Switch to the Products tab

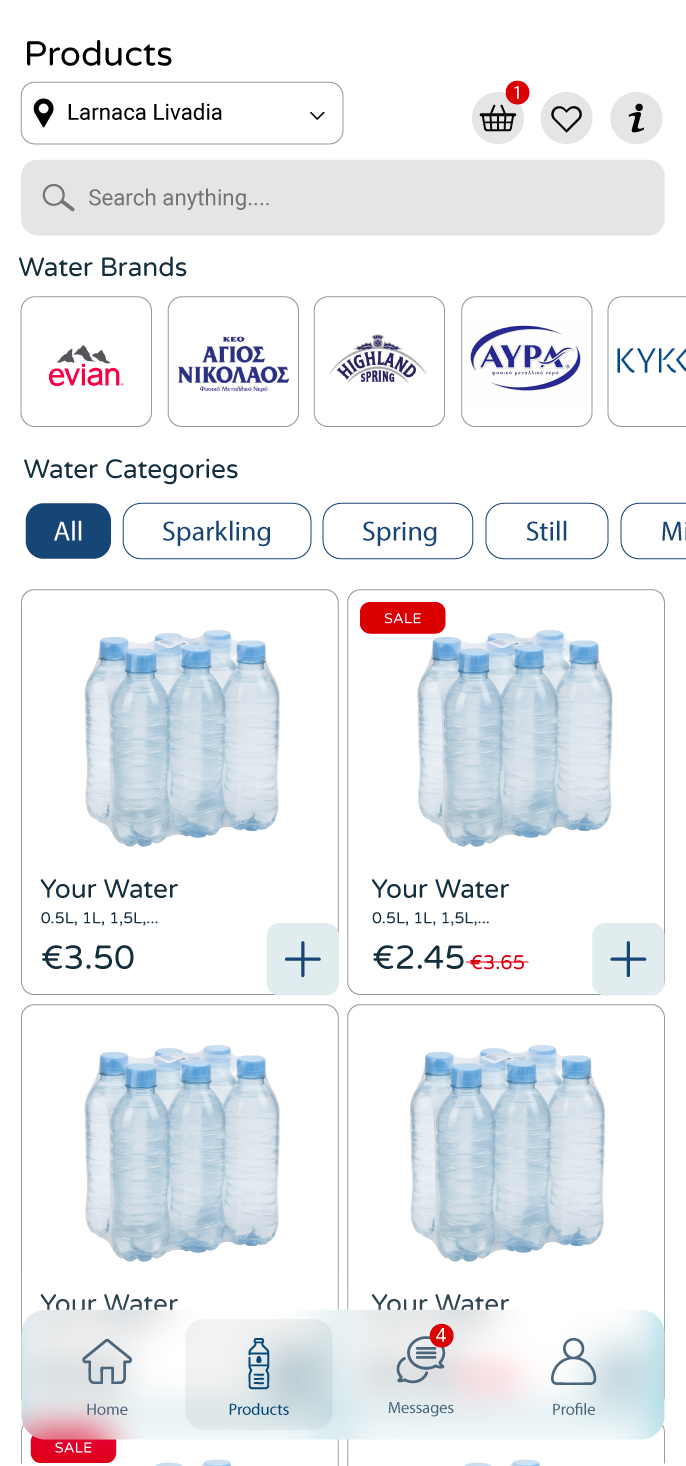coord(259,1376)
